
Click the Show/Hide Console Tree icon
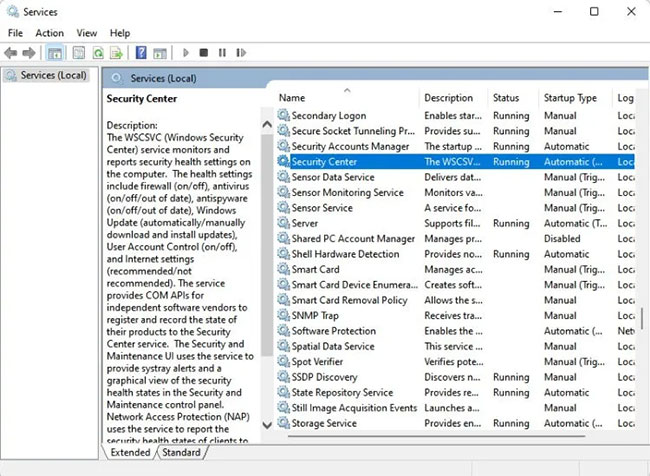[55, 52]
